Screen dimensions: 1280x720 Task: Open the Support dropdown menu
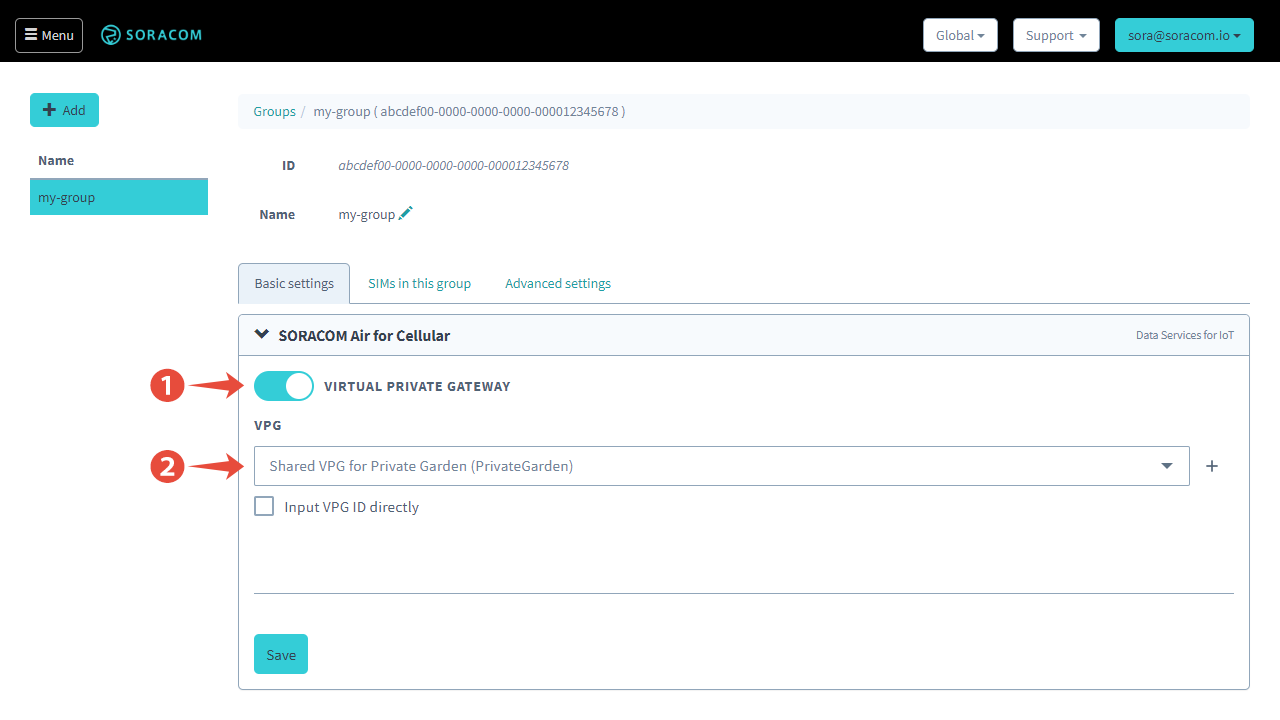click(x=1056, y=34)
